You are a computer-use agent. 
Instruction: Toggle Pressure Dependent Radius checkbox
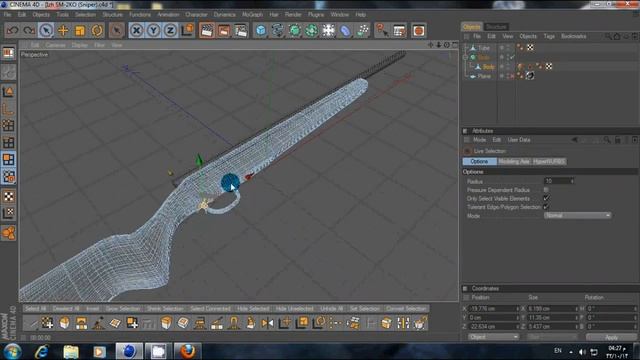[546, 190]
